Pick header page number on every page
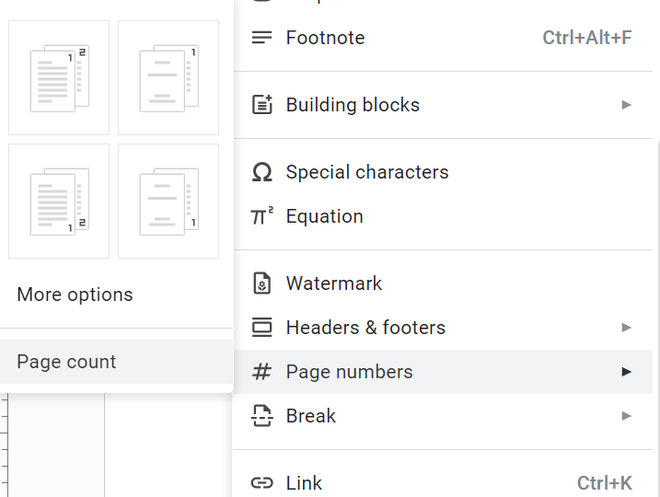This screenshot has width=660, height=497. pos(59,78)
